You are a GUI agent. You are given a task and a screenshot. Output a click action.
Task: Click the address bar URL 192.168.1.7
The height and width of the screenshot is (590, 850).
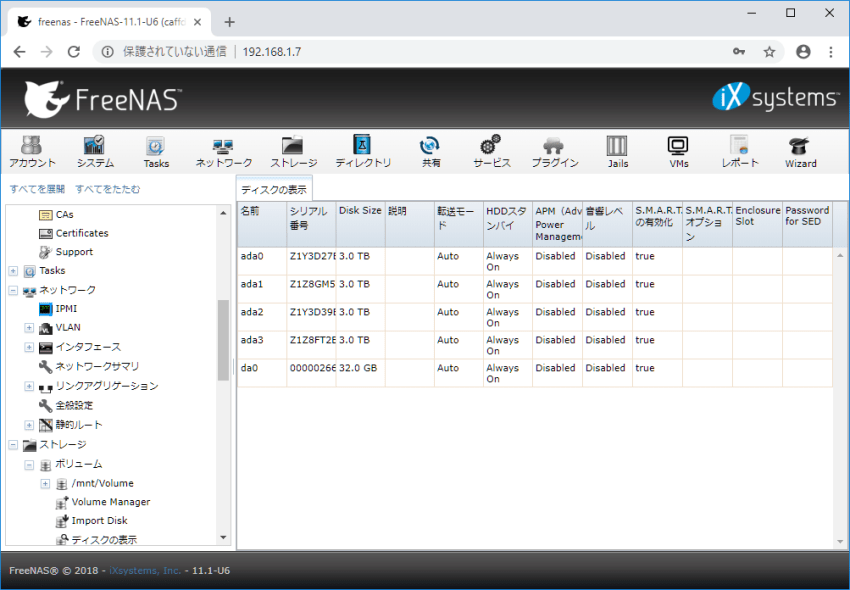click(x=272, y=52)
